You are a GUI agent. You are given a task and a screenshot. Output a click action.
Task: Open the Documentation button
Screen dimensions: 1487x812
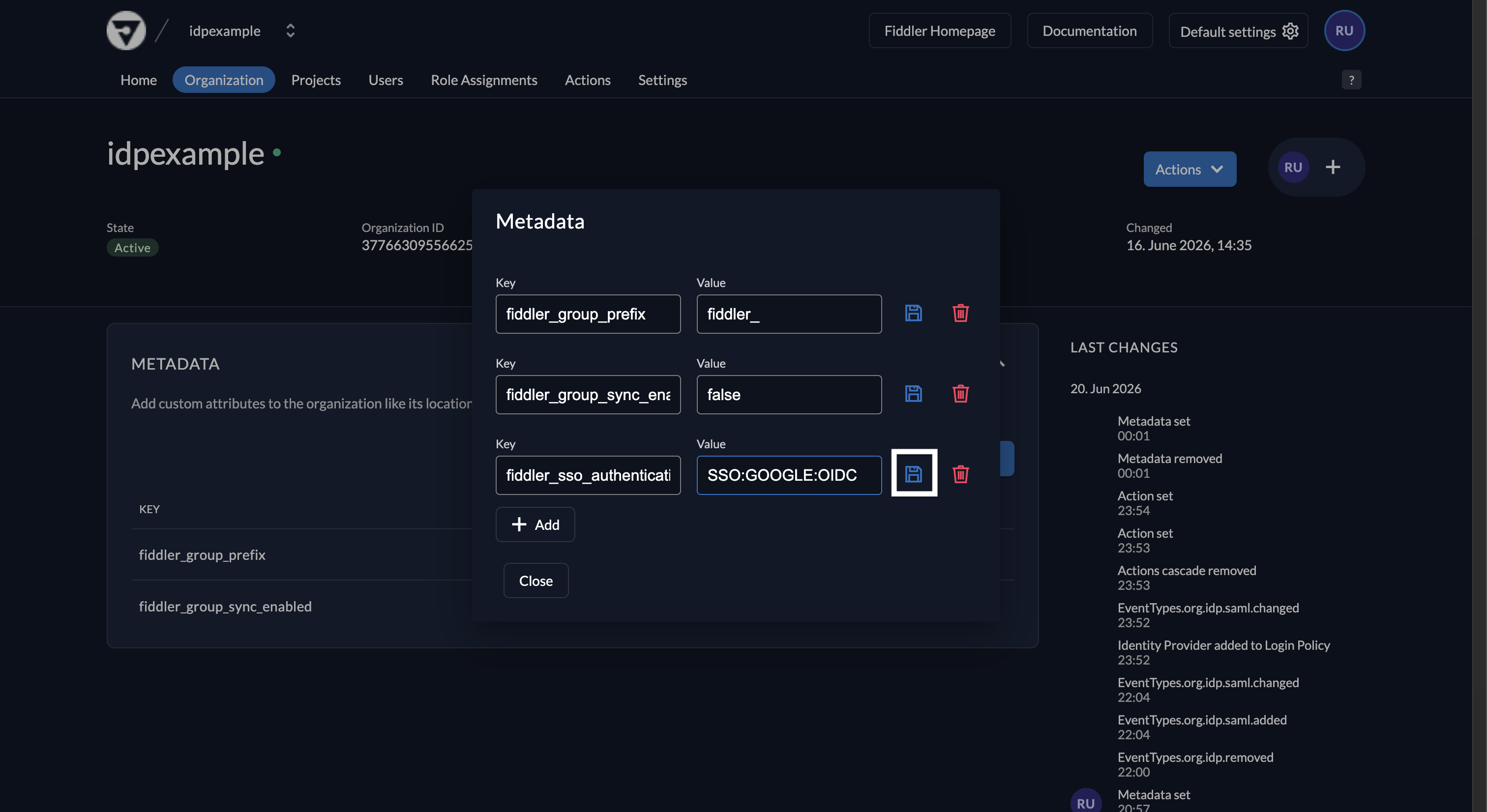click(1089, 30)
